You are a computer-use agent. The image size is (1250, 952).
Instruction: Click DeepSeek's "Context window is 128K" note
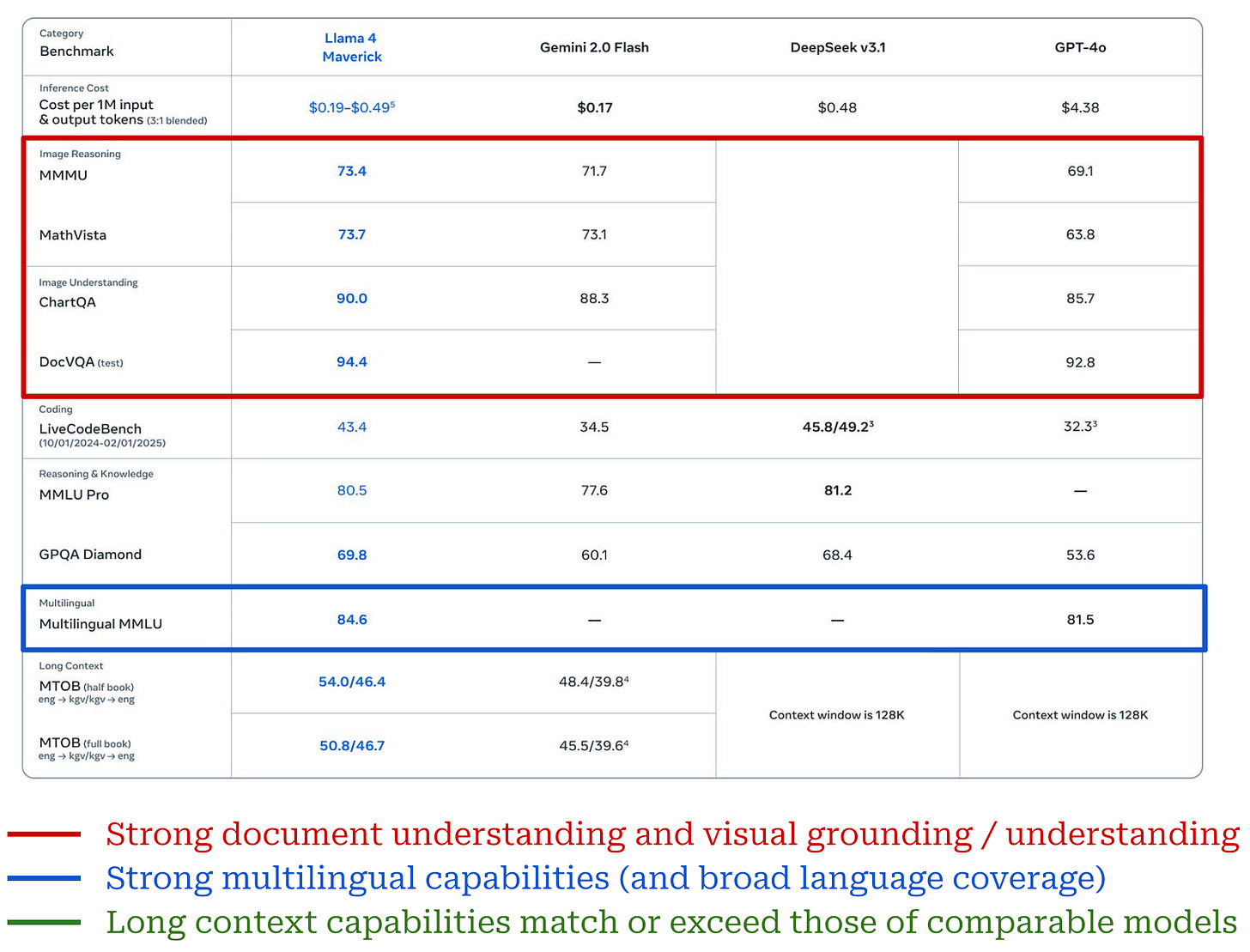pos(837,715)
